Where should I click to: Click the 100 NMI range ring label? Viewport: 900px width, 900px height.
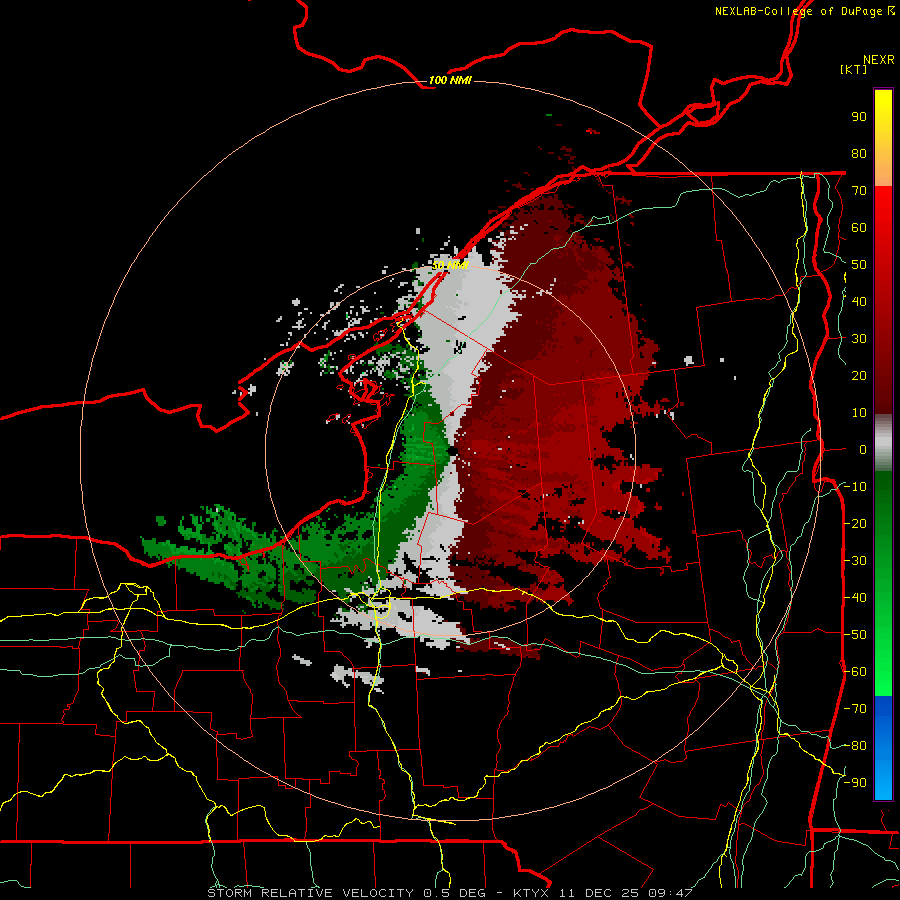click(450, 80)
